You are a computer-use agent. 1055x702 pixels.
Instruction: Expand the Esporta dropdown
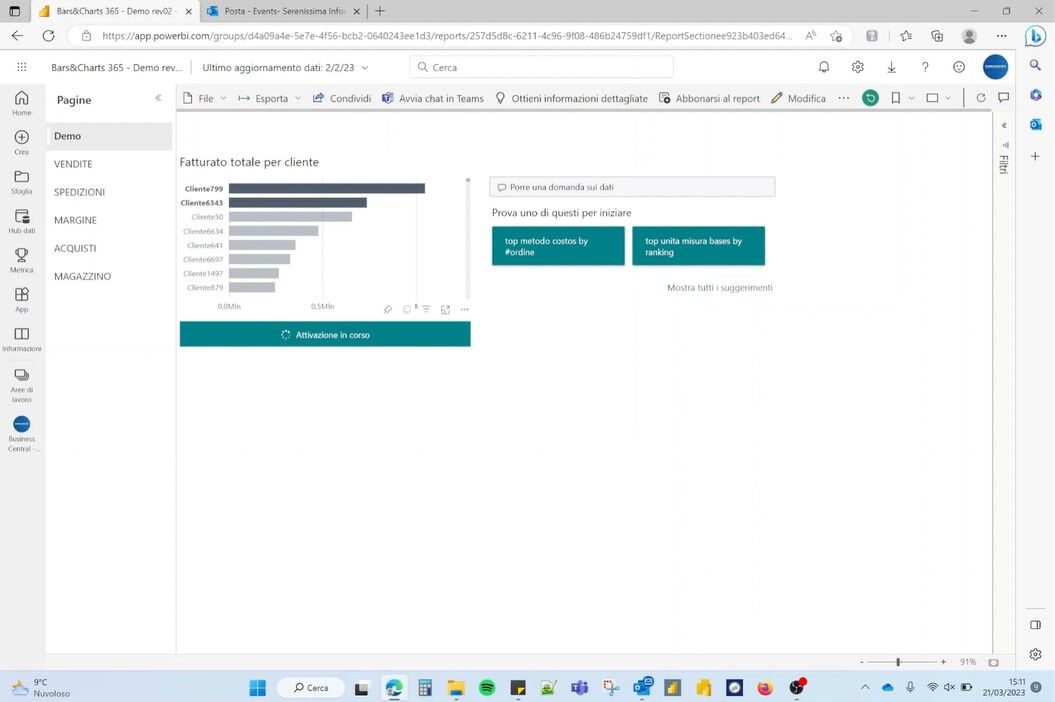tap(271, 98)
